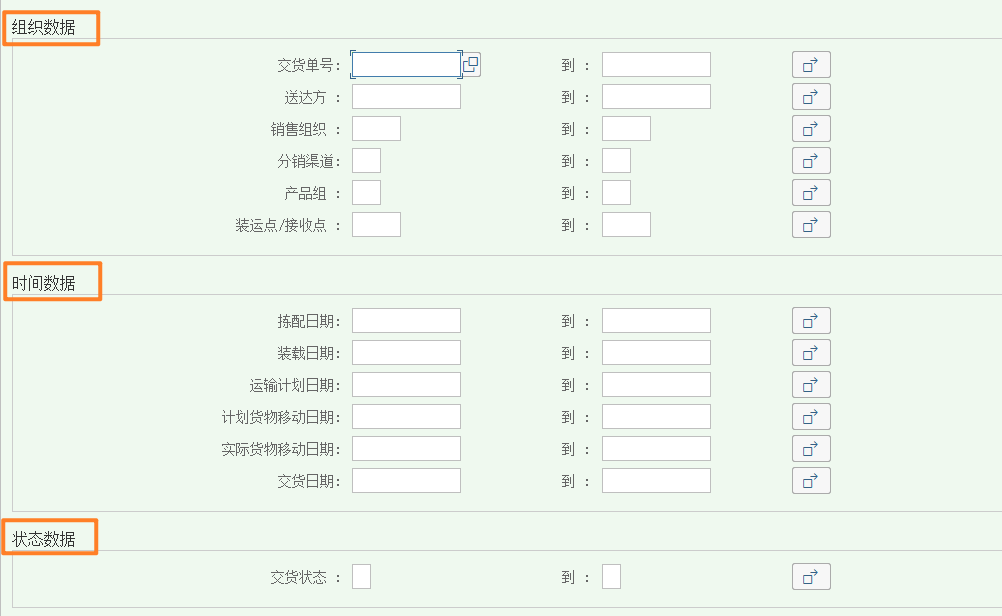Click multiple selection icon for 产品组 row
Viewport: 1002px width, 616px height.
coord(811,193)
